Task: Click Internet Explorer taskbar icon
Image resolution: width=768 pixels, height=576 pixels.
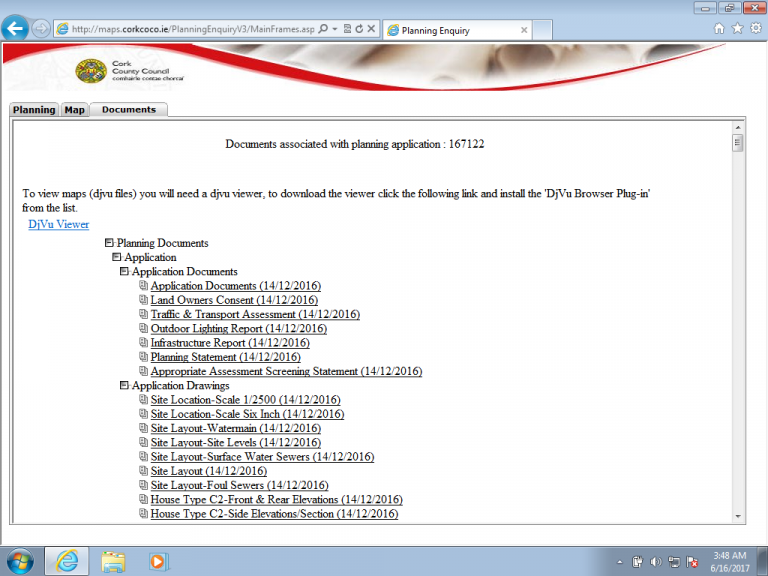Action: pyautogui.click(x=67, y=561)
